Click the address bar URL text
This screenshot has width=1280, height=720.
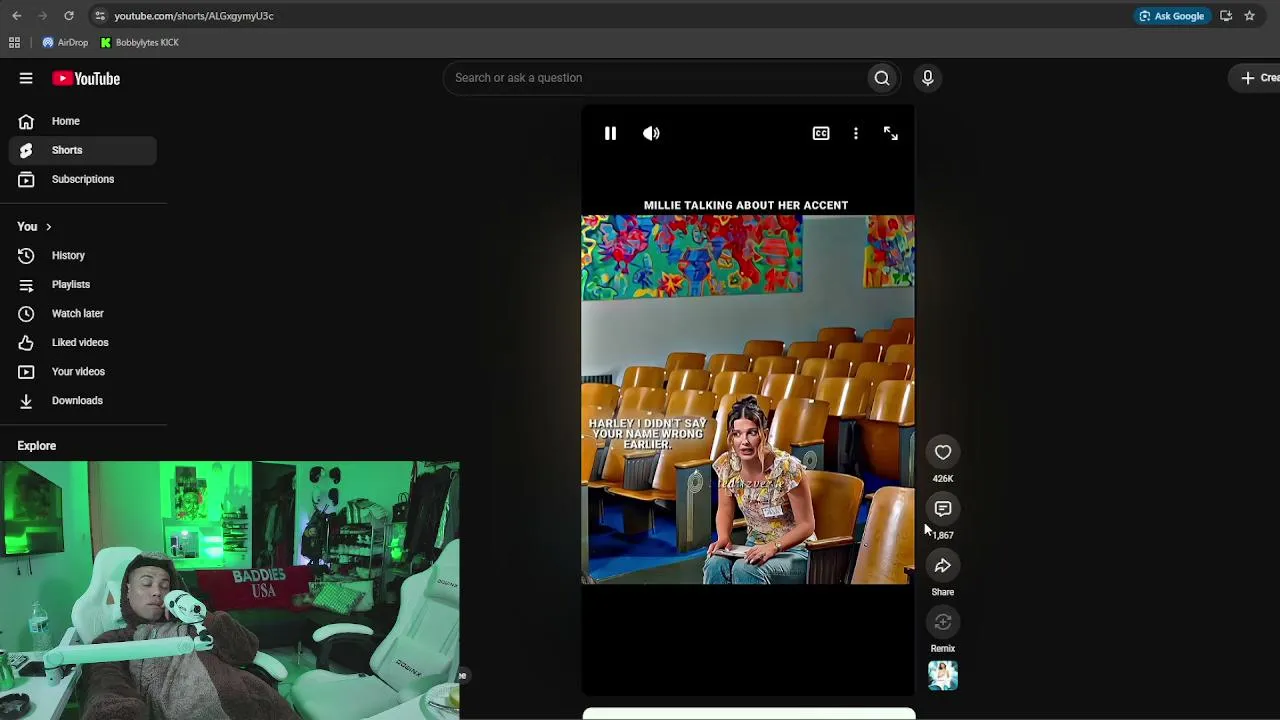(194, 16)
